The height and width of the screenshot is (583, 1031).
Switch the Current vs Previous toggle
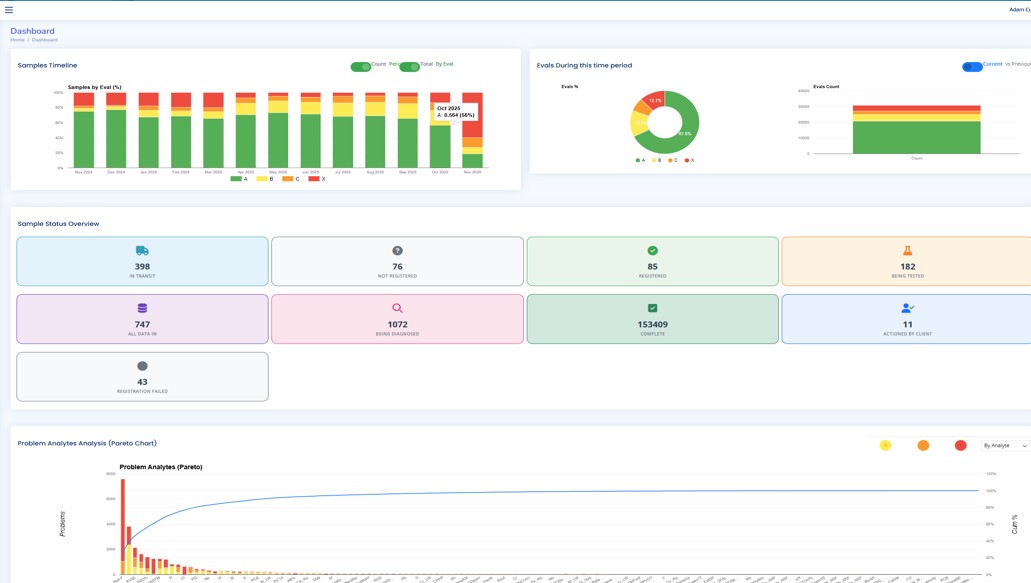(x=971, y=67)
